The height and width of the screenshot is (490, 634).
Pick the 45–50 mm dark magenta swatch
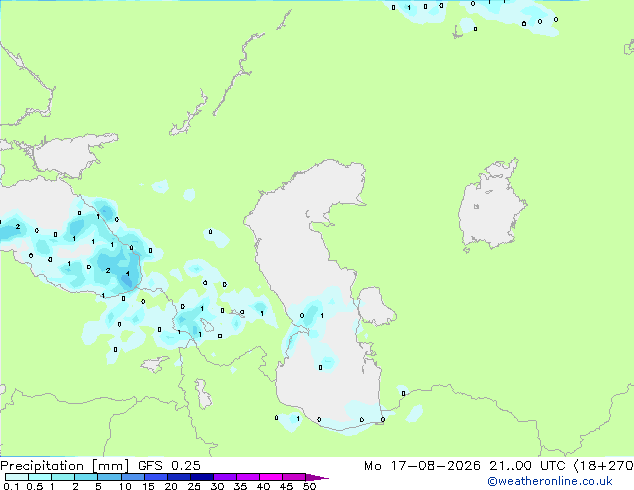(x=294, y=477)
